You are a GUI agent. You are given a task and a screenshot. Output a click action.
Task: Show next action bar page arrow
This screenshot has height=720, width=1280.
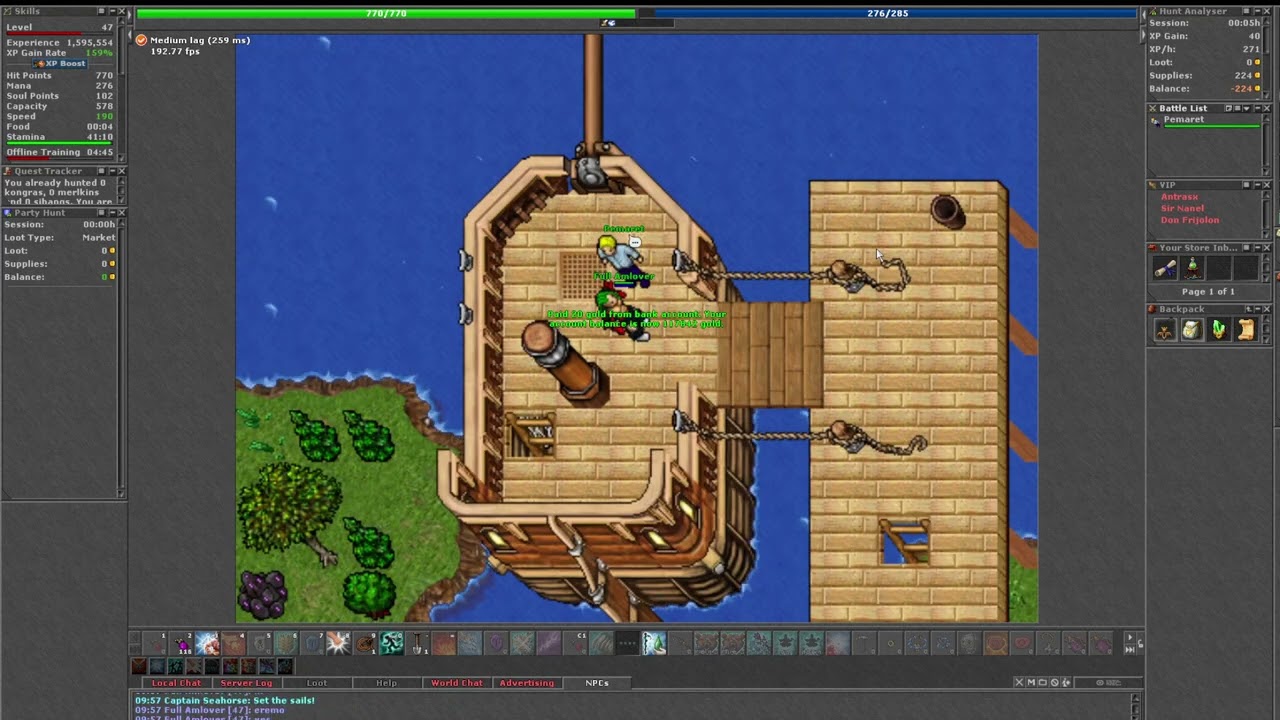click(x=1131, y=637)
